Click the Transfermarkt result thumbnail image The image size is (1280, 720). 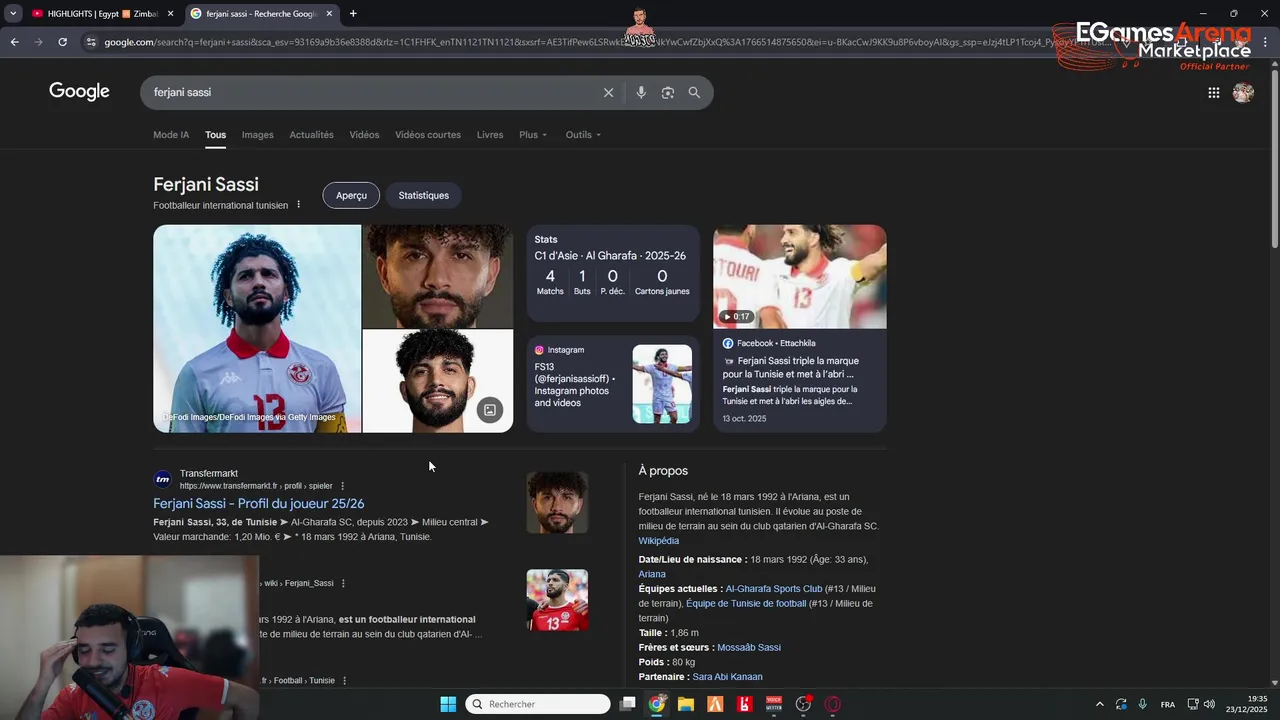click(557, 503)
